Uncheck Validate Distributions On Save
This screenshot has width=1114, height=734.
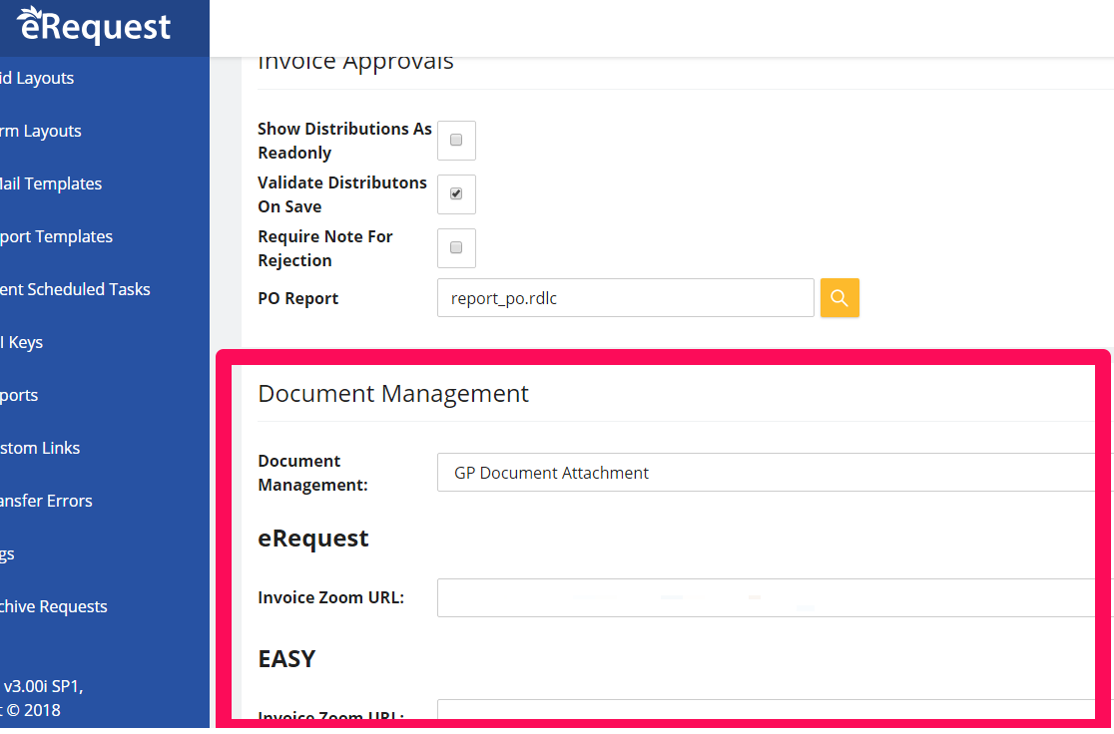click(456, 194)
